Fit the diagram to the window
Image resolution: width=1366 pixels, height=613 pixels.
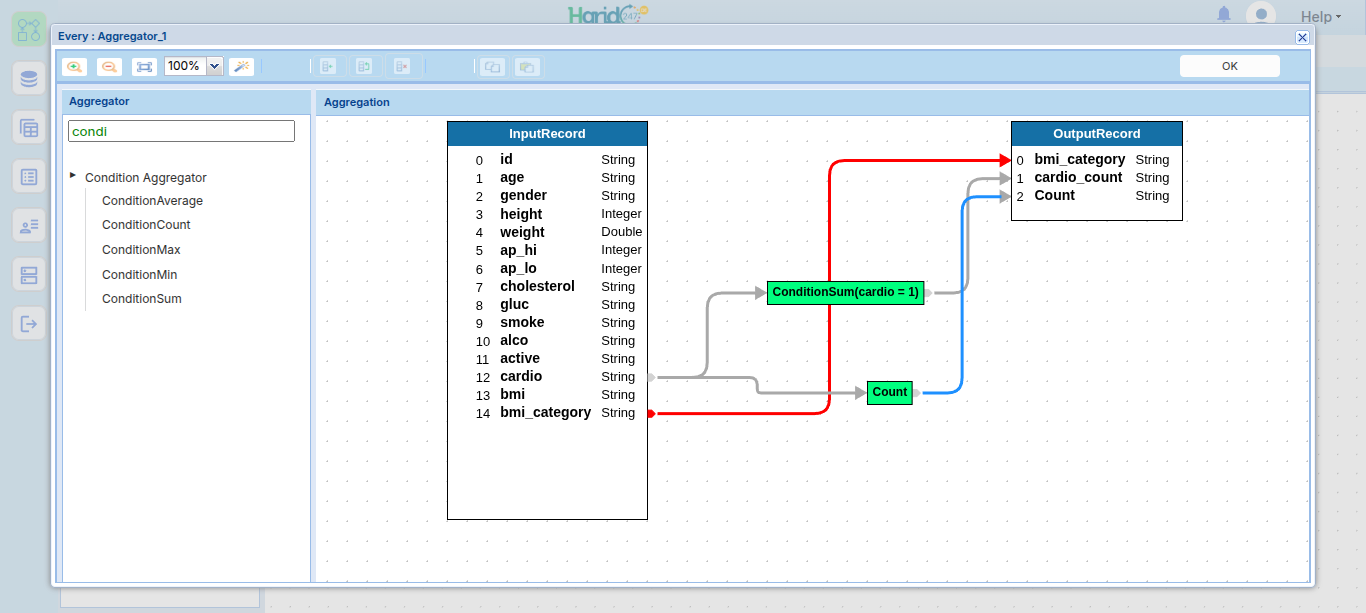pos(145,67)
